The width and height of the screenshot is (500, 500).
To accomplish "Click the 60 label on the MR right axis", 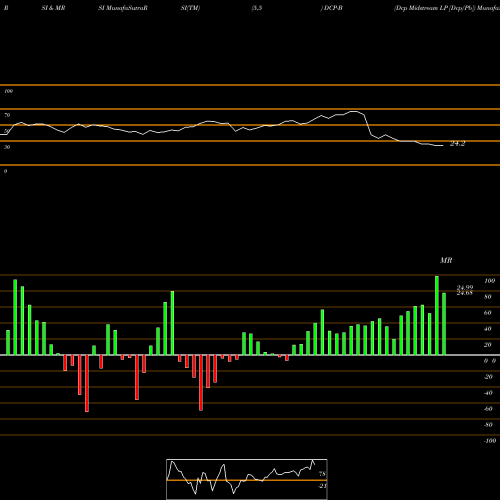I will [x=488, y=313].
